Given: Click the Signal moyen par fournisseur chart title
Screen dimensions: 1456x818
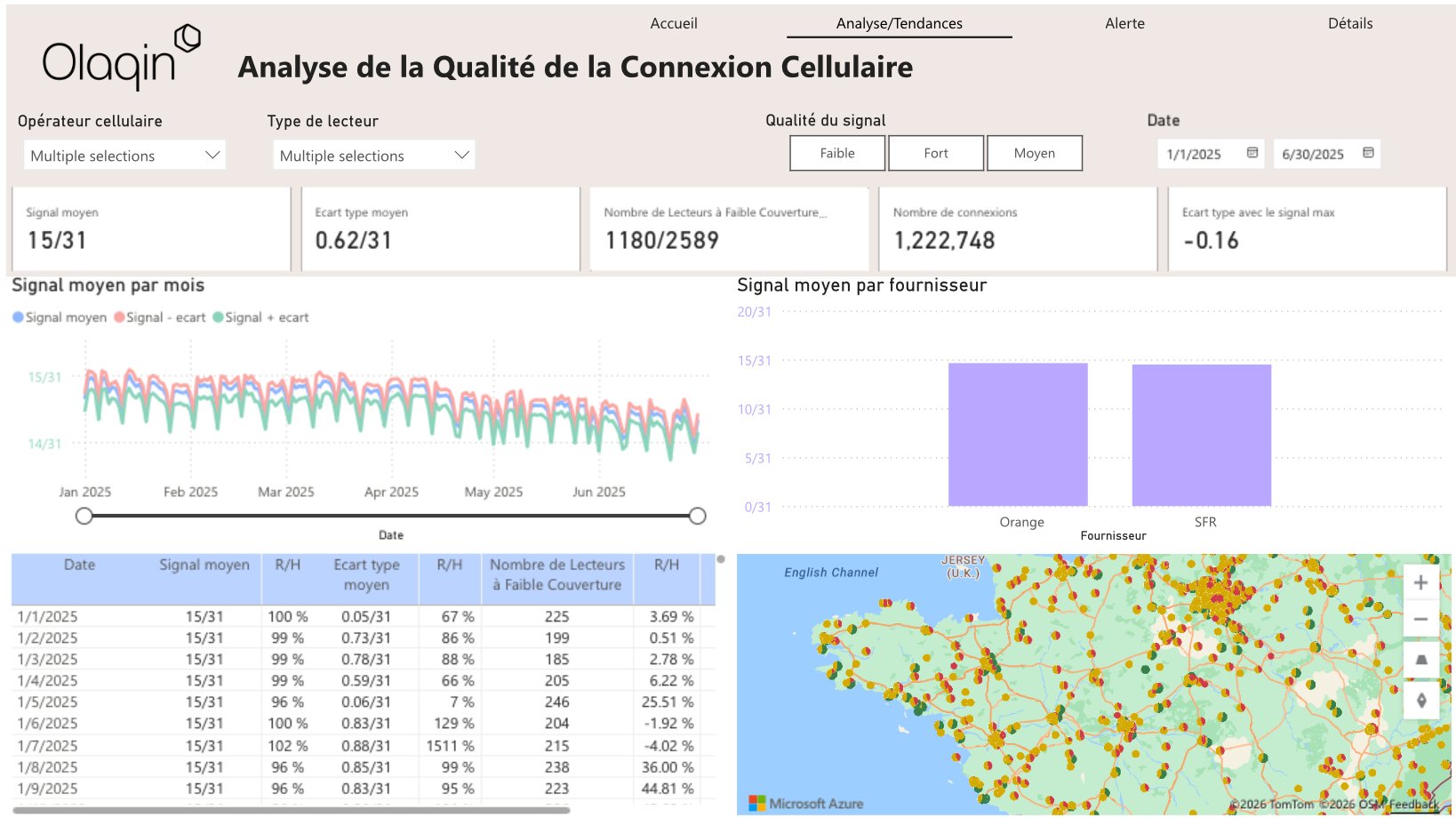Looking at the screenshot, I should click(x=861, y=285).
